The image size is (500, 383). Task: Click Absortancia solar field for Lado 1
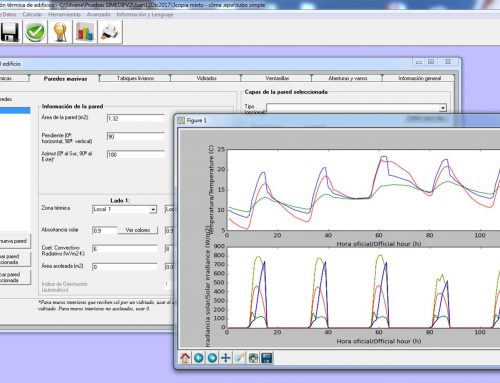pos(105,230)
